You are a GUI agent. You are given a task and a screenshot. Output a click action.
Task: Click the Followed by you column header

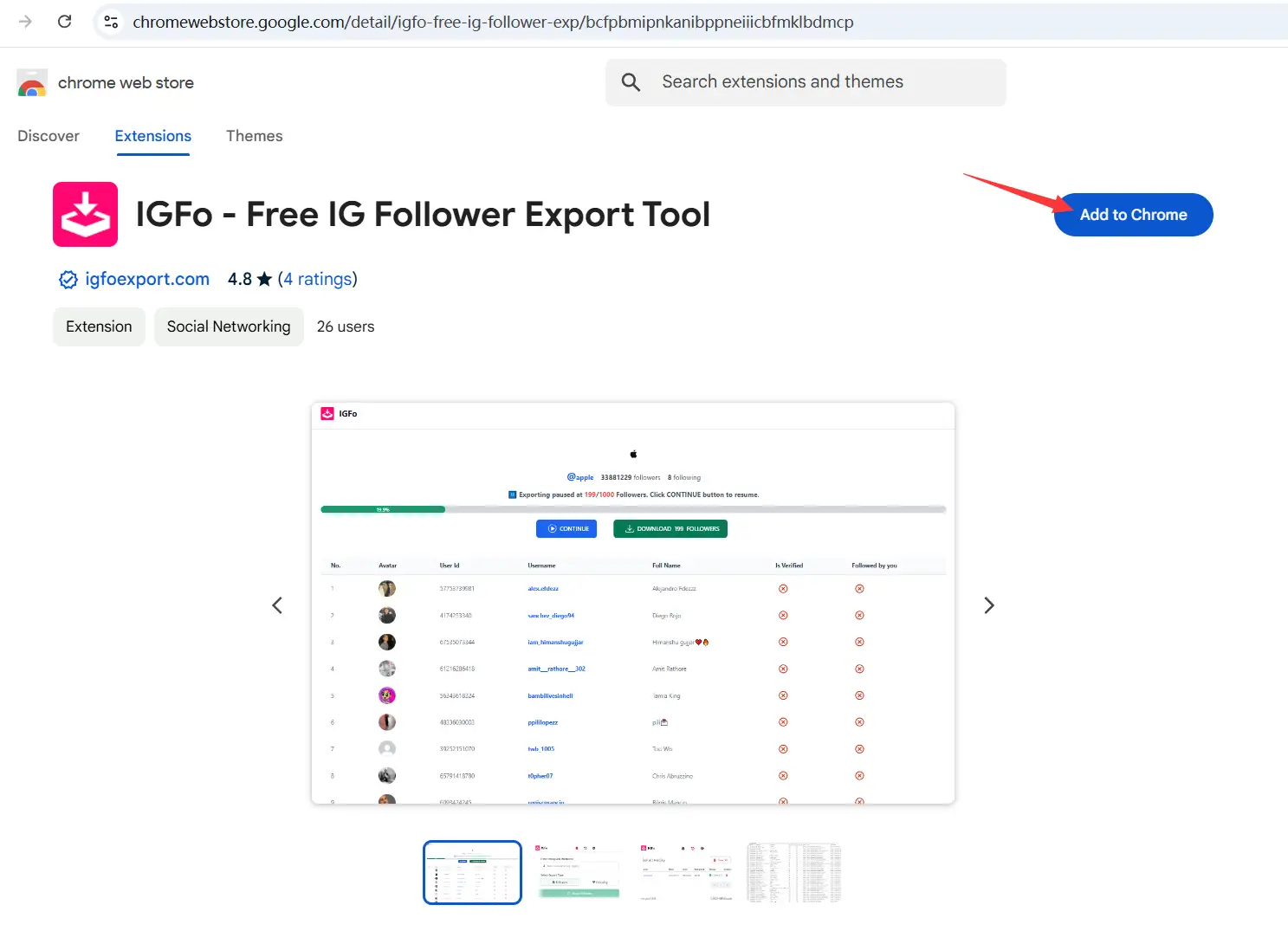[874, 566]
